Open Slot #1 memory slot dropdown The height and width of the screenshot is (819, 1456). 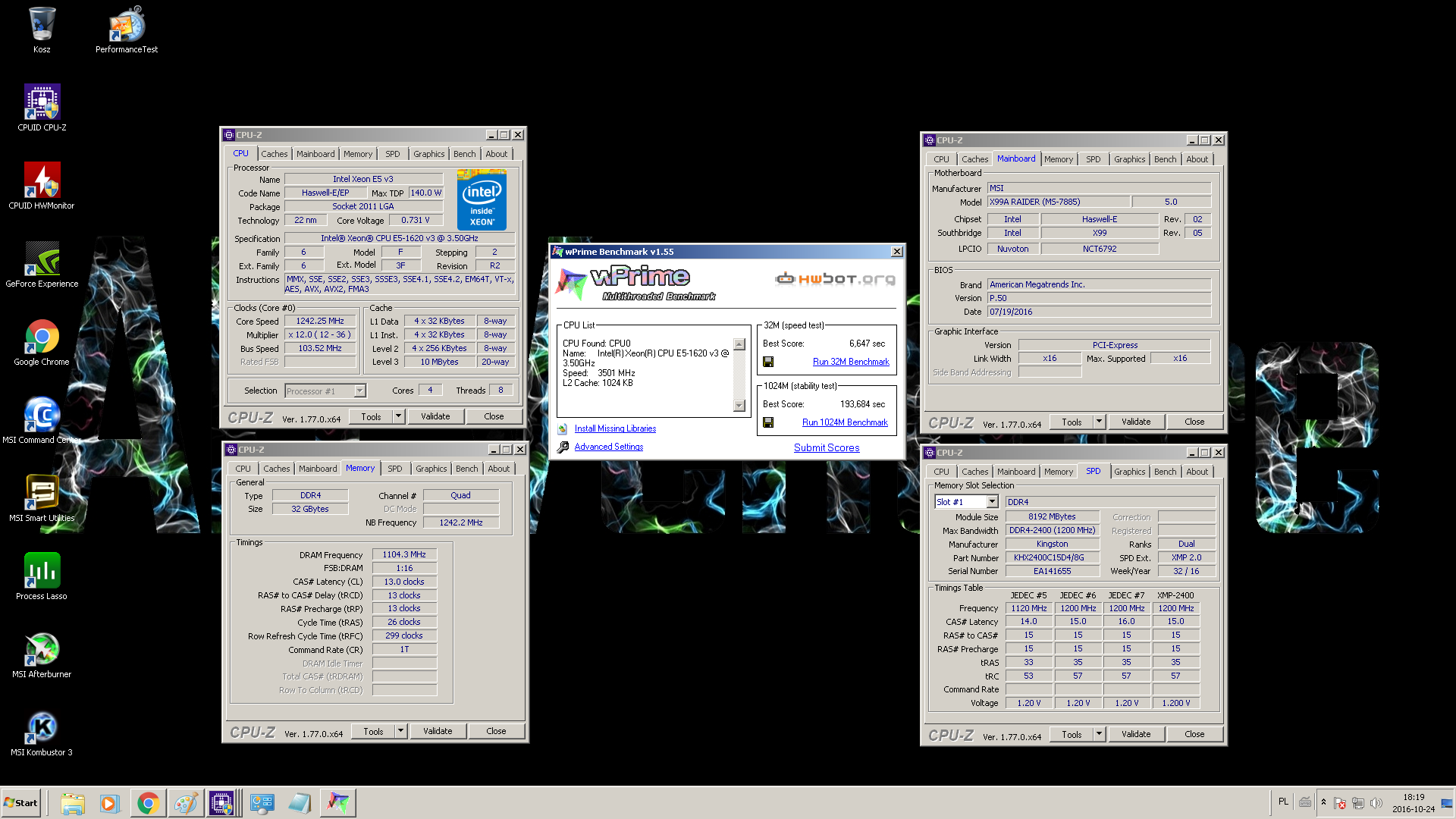tap(992, 502)
